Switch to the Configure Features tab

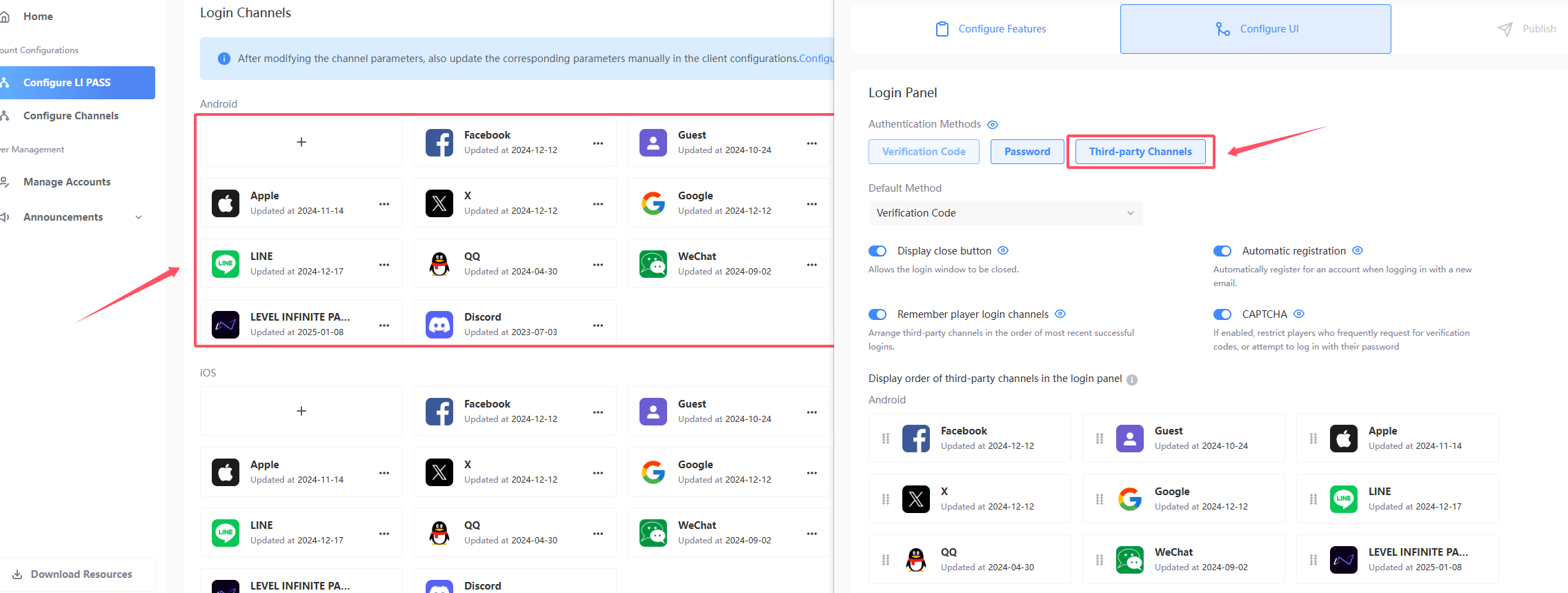click(x=991, y=29)
